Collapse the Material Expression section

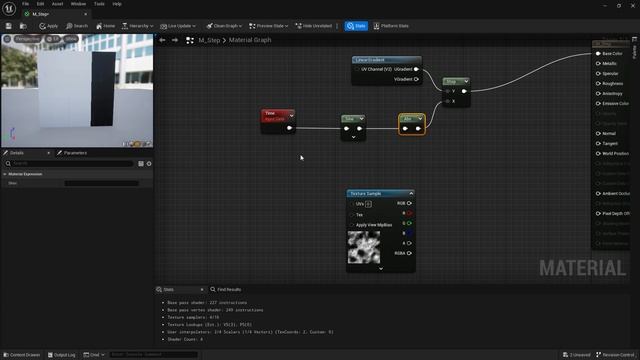point(5,174)
